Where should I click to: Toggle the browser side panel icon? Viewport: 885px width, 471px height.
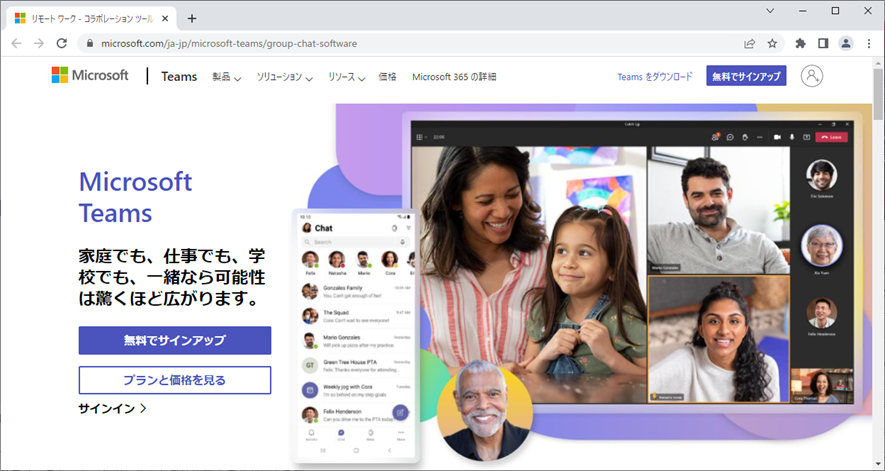pyautogui.click(x=823, y=43)
